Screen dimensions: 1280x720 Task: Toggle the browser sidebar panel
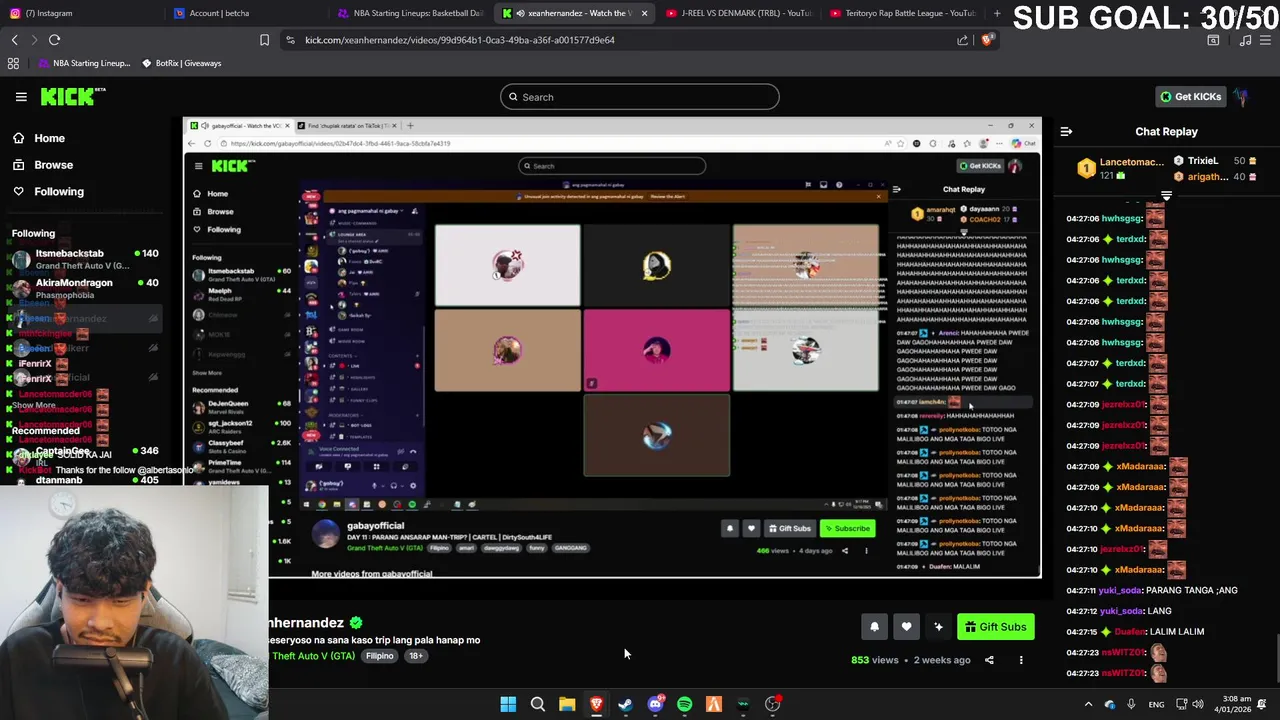coord(1213,40)
